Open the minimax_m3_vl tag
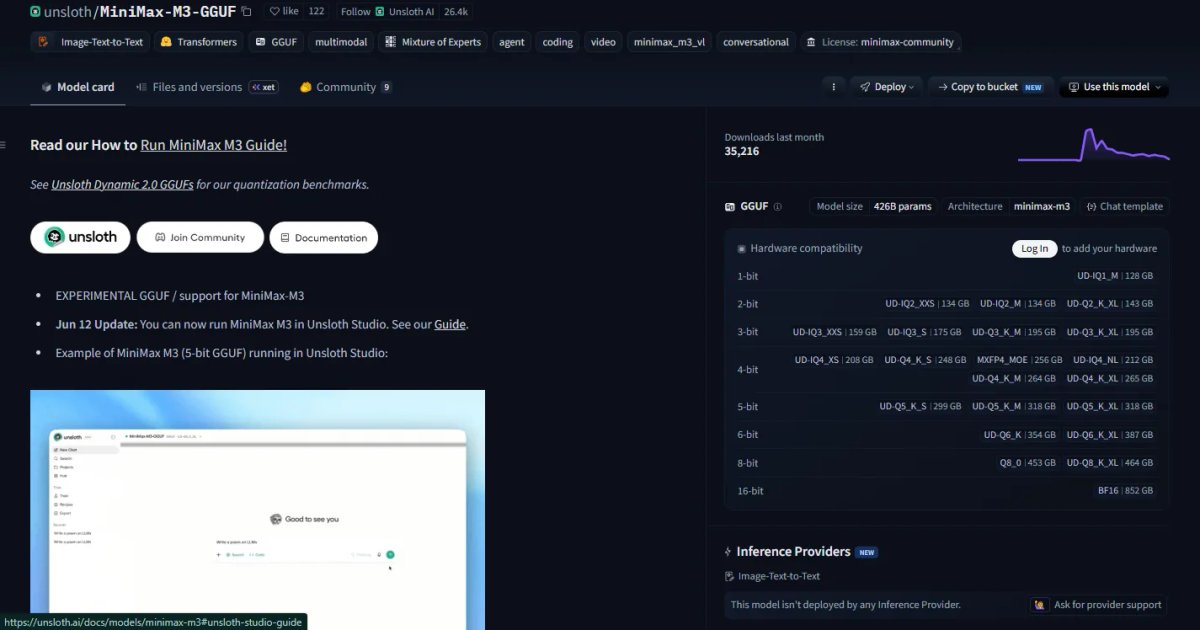Image resolution: width=1200 pixels, height=630 pixels. pos(669,42)
